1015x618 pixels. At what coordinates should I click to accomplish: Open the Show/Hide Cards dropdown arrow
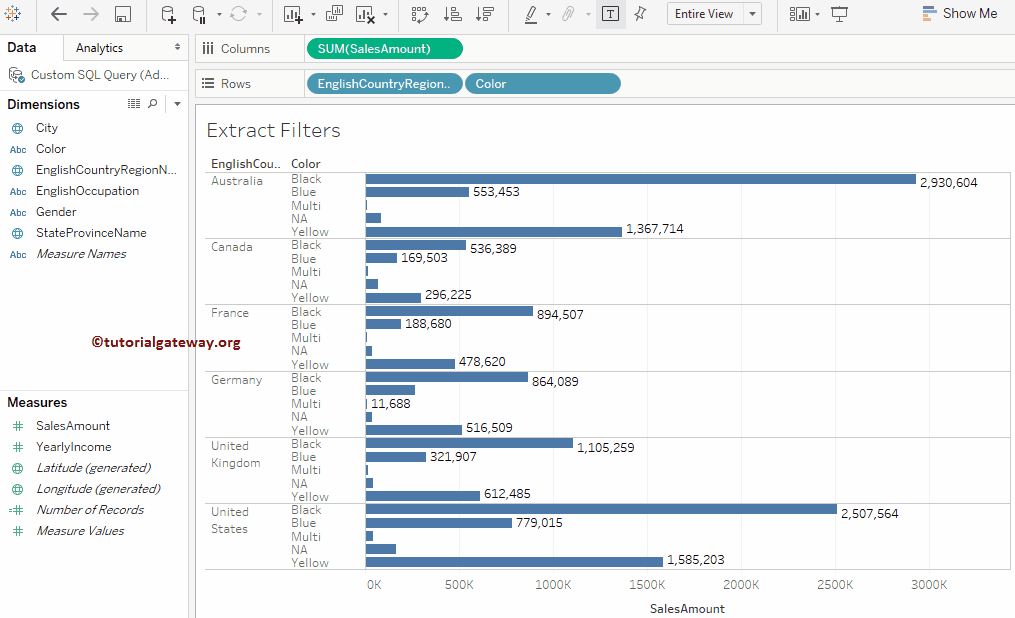[817, 13]
